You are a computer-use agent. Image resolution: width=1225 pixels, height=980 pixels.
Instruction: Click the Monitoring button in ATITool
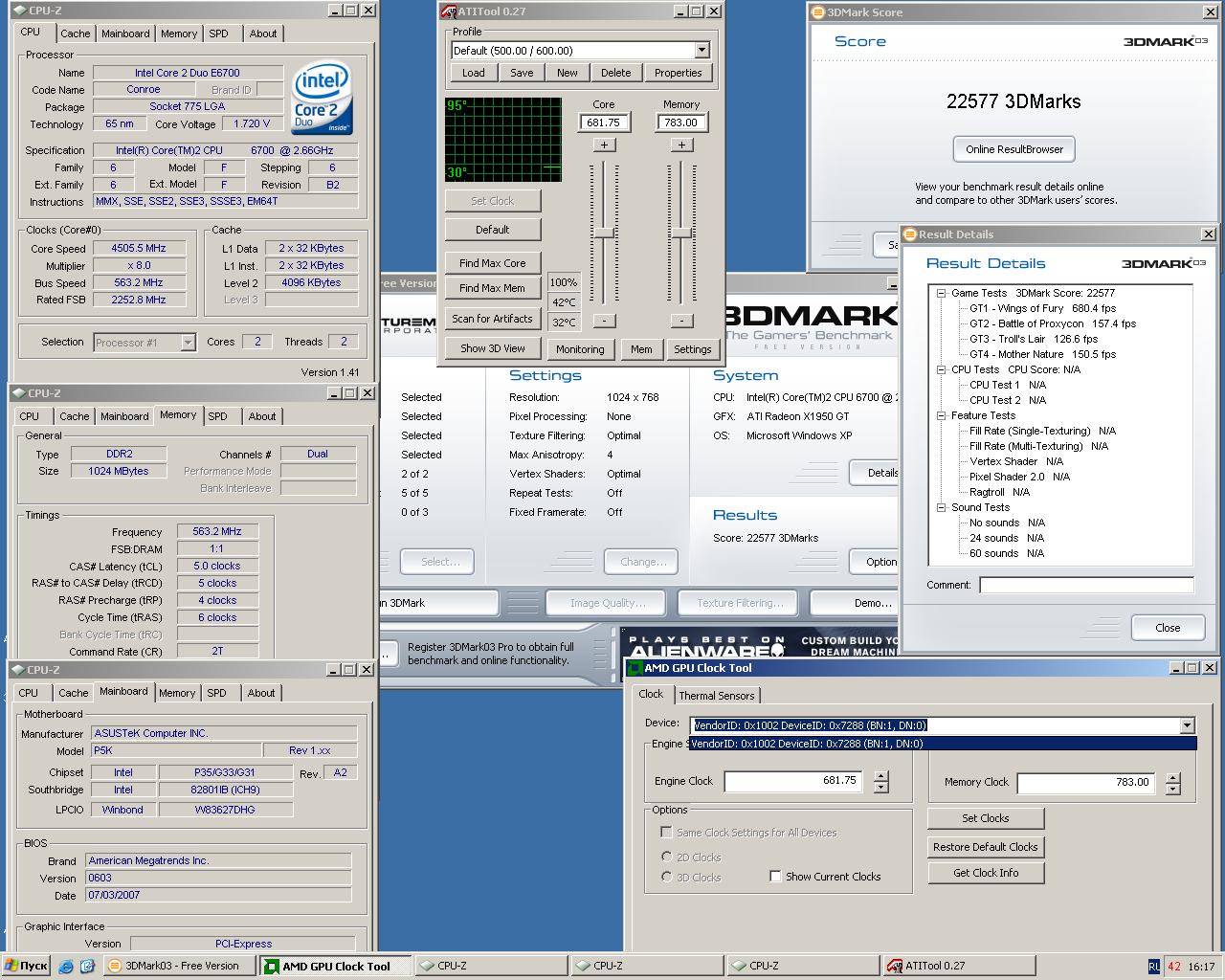pos(580,349)
